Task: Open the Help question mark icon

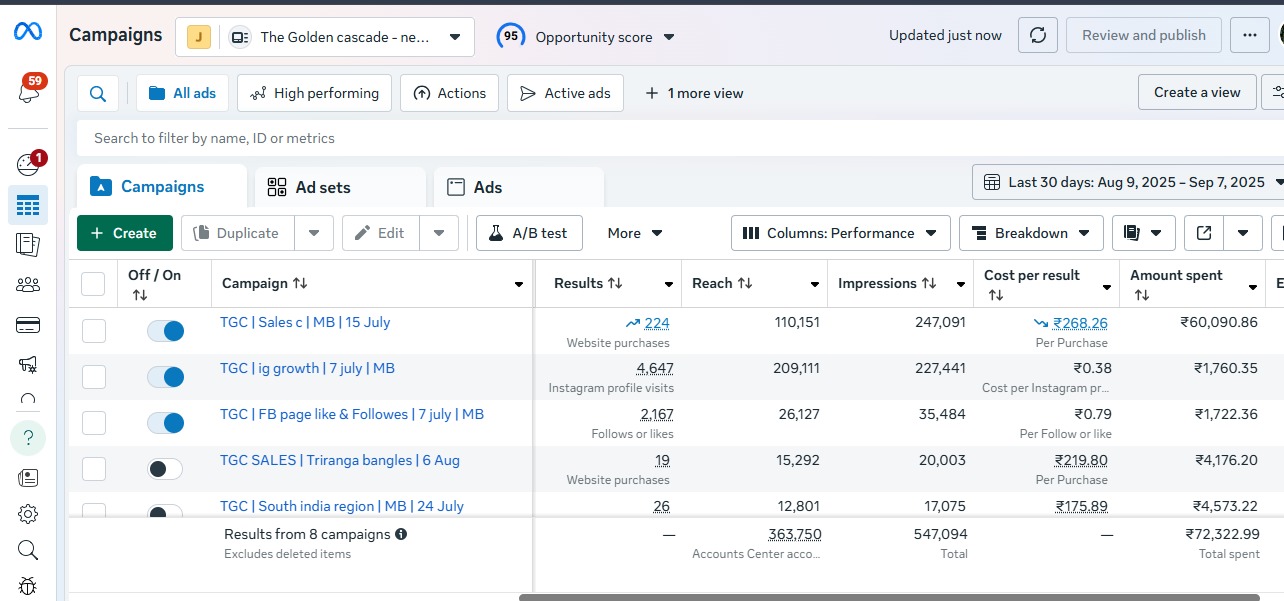Action: point(28,437)
